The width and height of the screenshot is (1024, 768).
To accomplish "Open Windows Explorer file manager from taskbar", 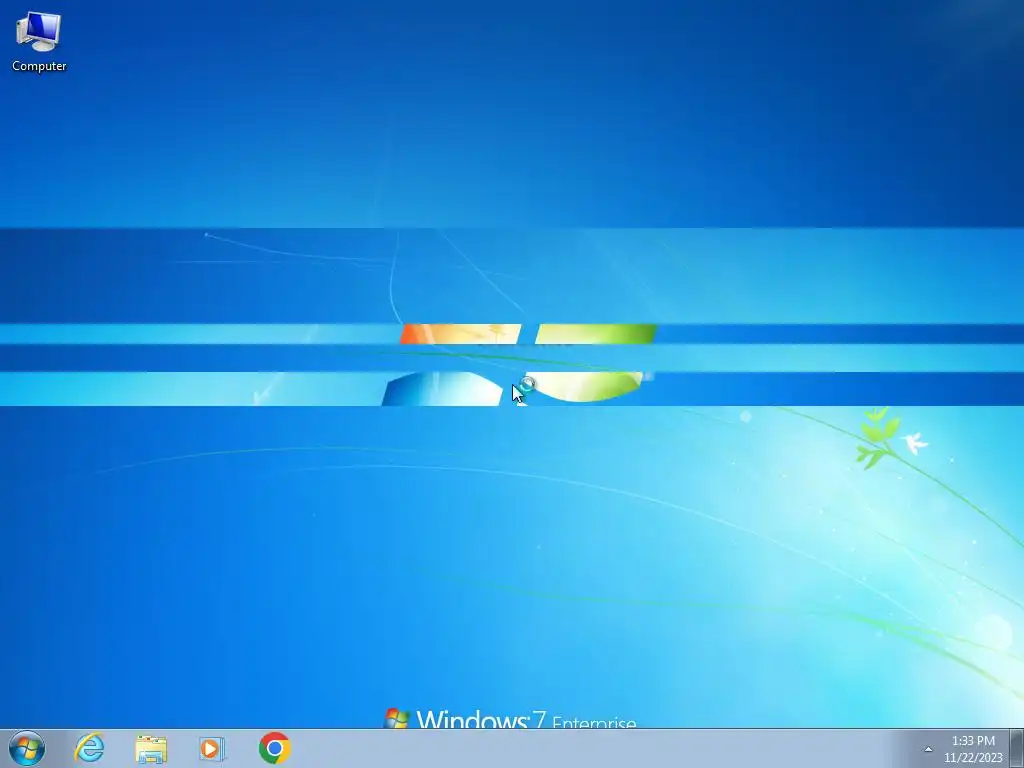I will pos(151,748).
